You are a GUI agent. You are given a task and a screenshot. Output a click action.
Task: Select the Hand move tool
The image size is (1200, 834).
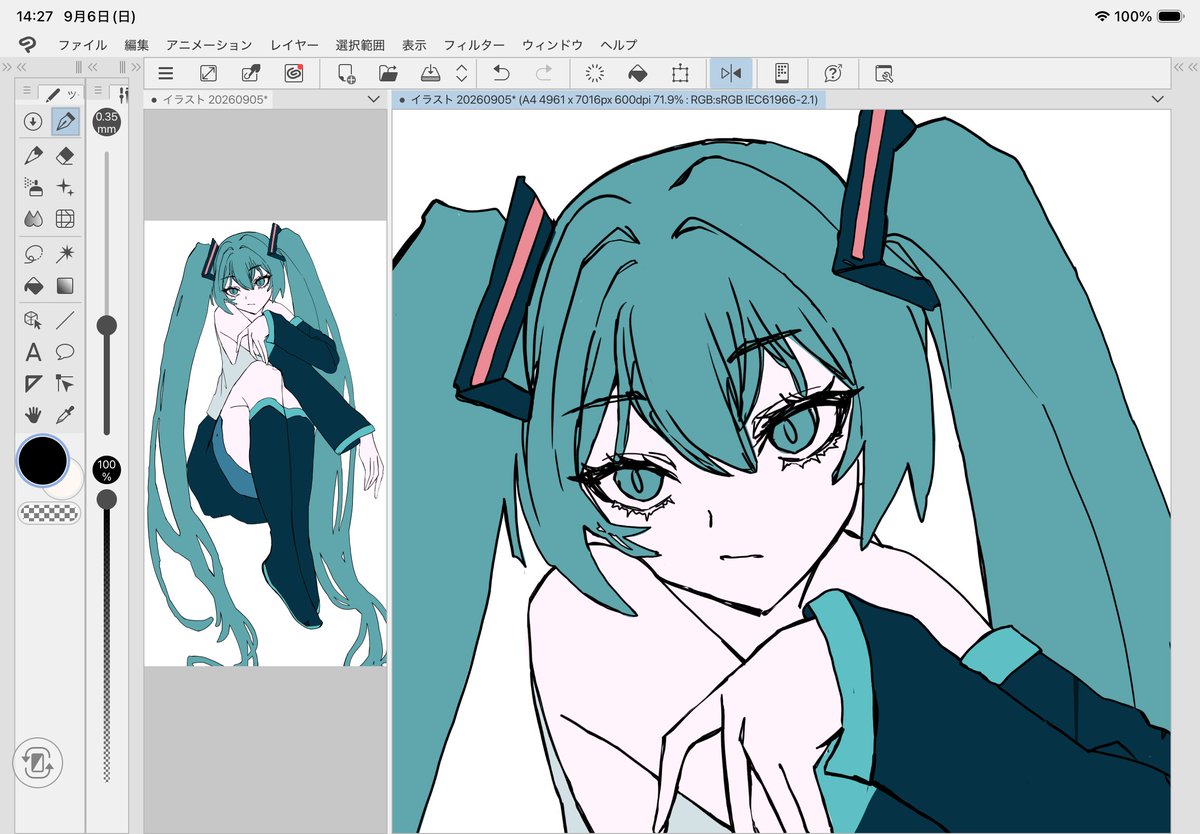coord(33,414)
